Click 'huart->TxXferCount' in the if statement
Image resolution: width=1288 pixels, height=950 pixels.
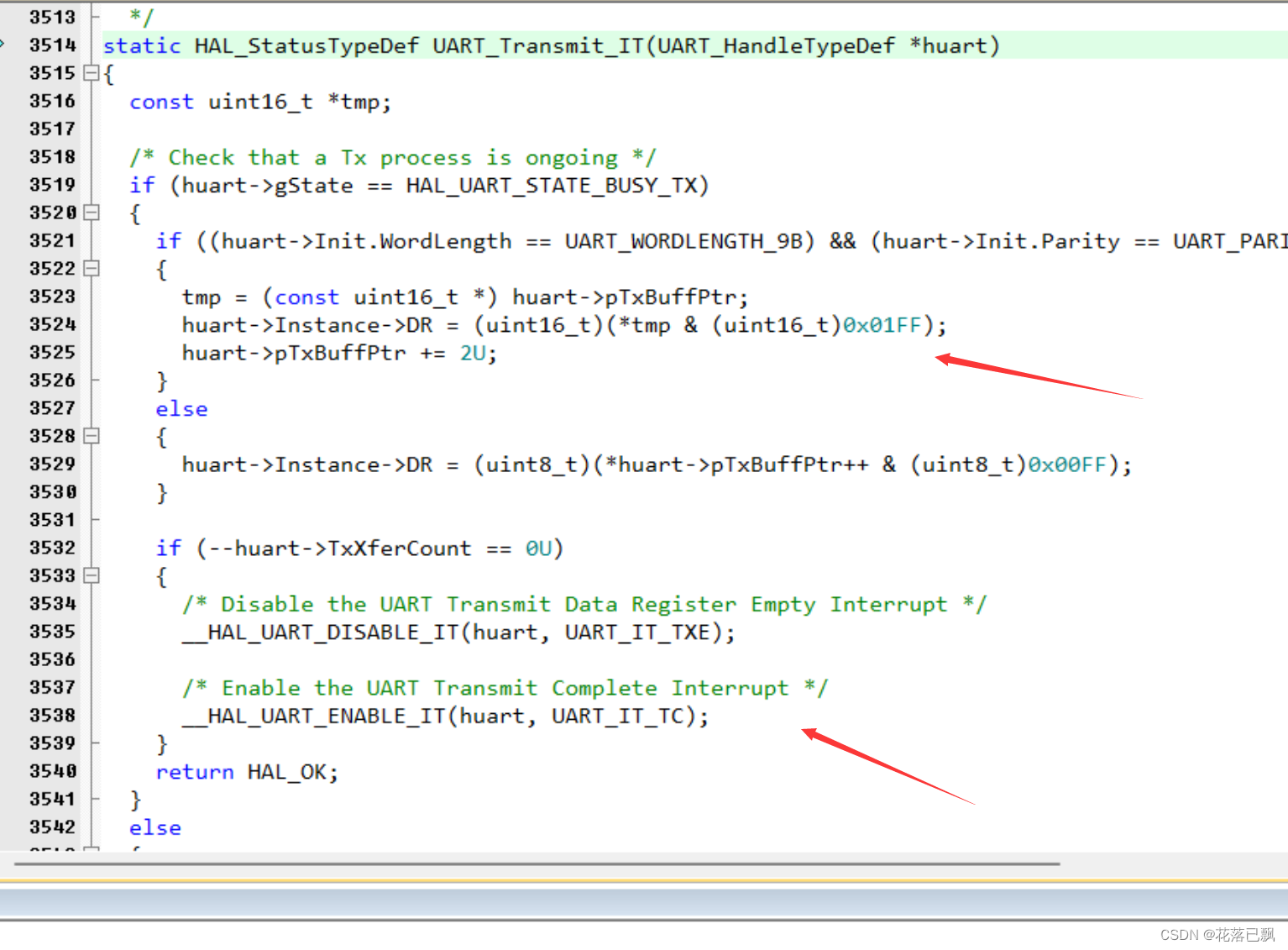point(353,548)
